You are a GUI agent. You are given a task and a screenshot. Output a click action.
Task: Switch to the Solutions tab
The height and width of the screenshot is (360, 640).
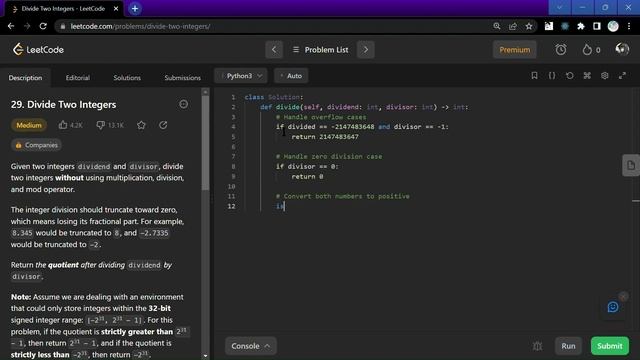click(127, 78)
